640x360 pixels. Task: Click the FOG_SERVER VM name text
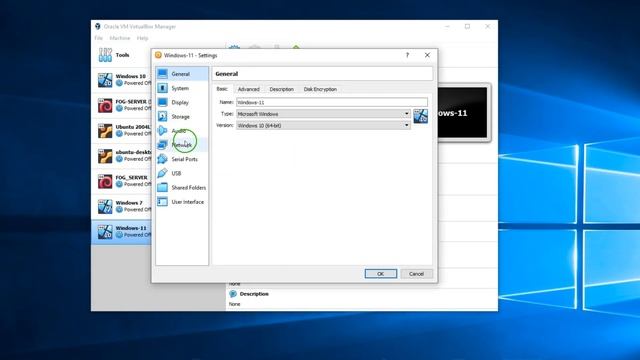click(x=131, y=178)
